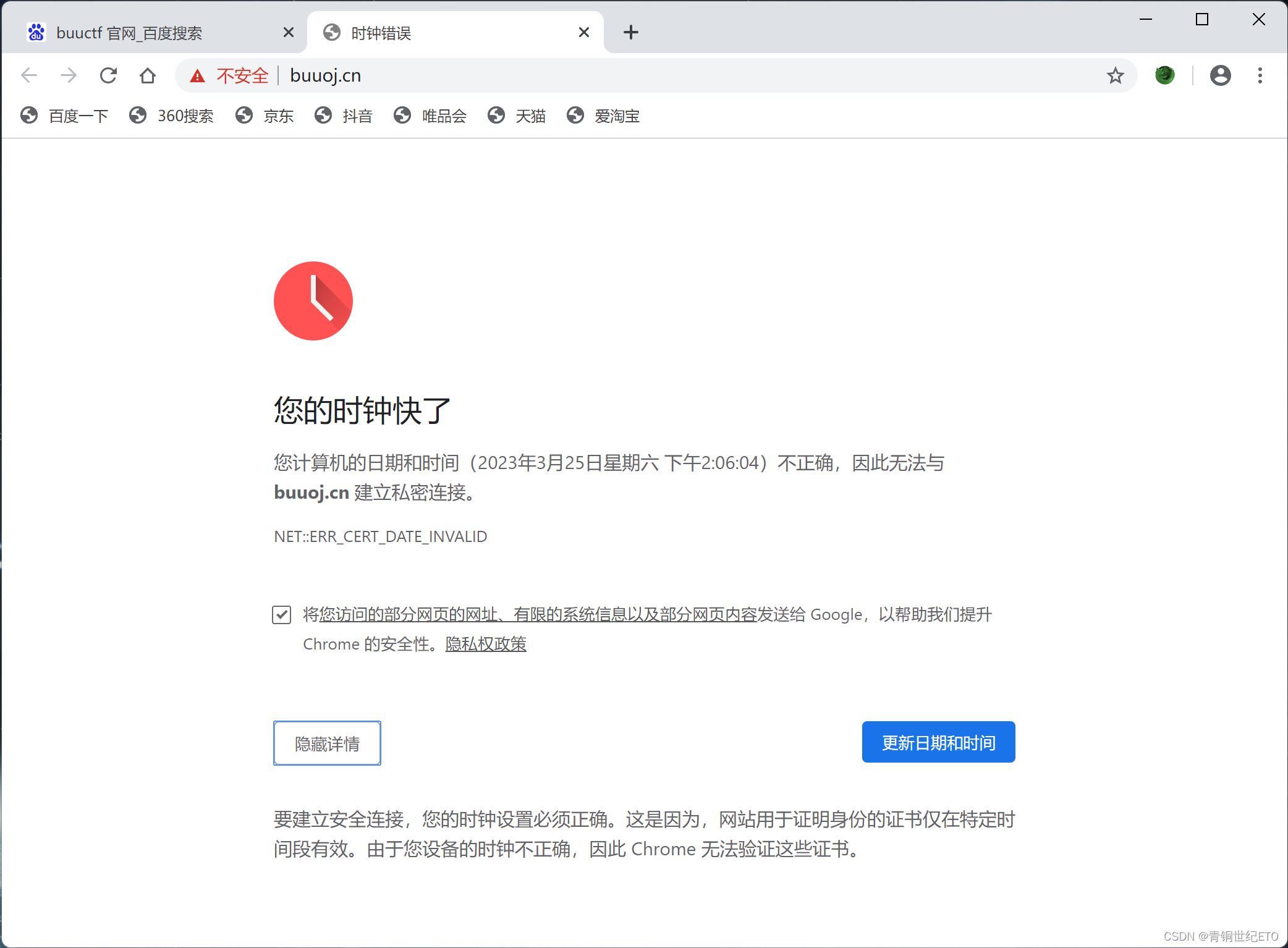Click the red clock error icon
1288x948 pixels.
[313, 301]
